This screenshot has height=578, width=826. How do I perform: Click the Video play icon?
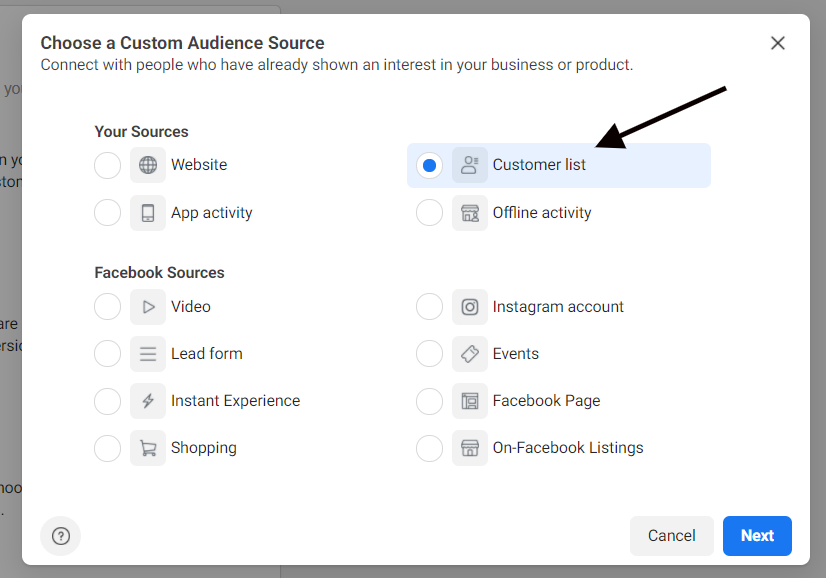[148, 306]
